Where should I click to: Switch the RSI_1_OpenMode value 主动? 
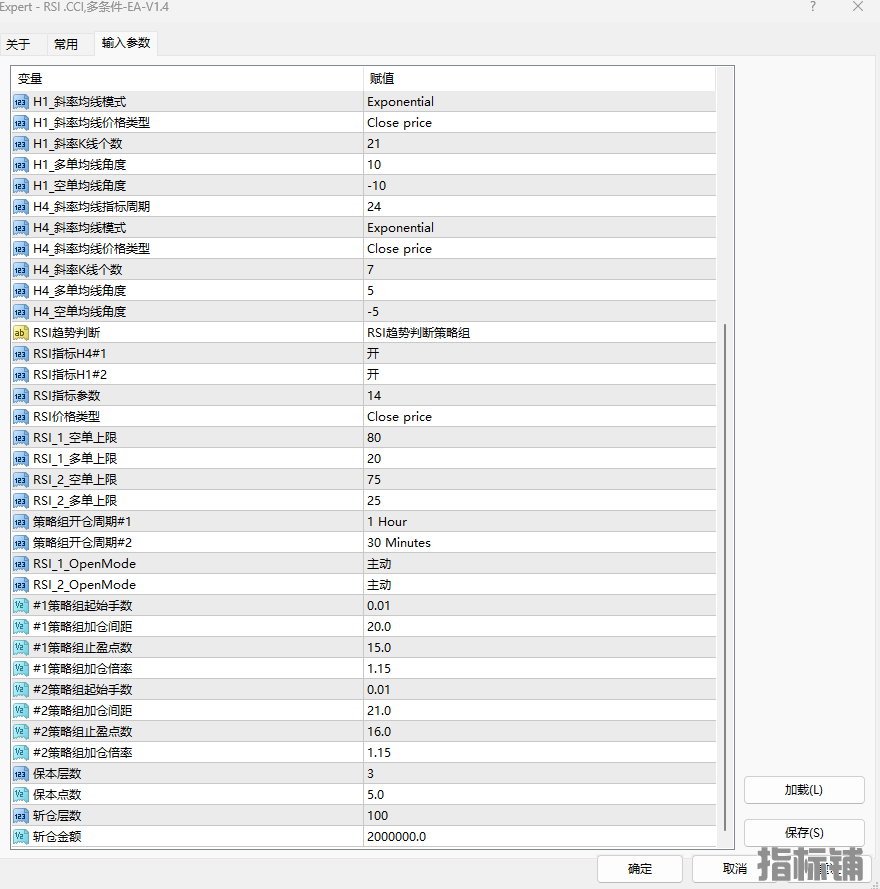point(379,564)
